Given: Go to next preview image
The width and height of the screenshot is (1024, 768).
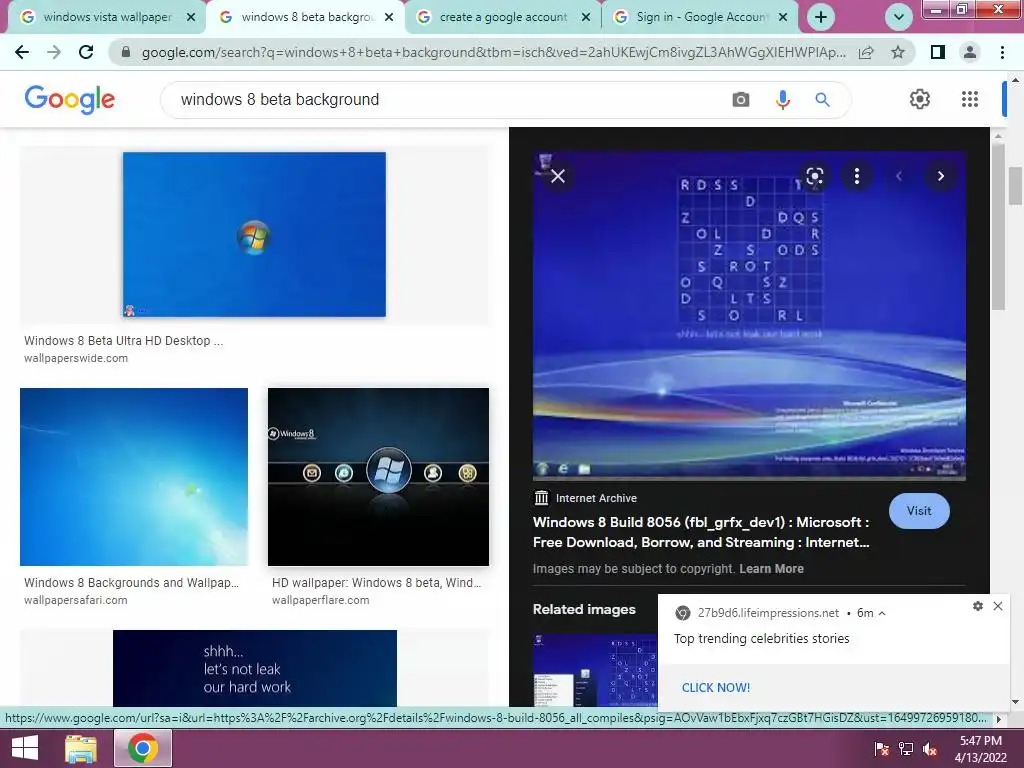Looking at the screenshot, I should 940,176.
